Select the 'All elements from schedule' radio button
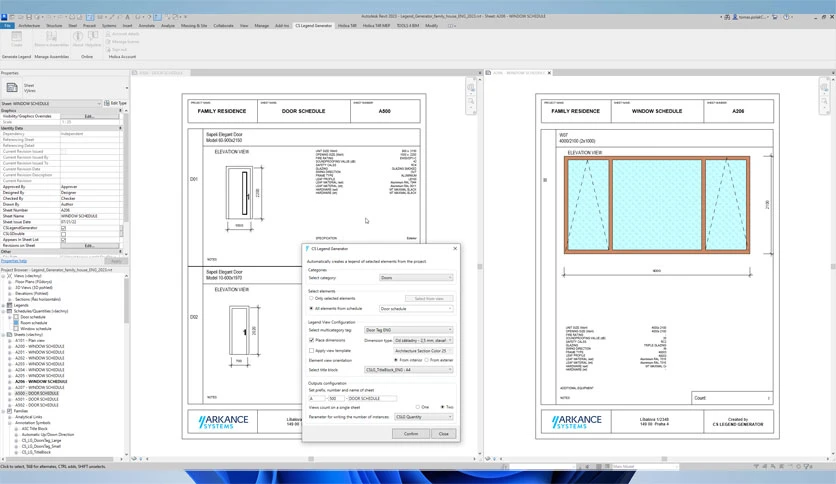 point(311,309)
